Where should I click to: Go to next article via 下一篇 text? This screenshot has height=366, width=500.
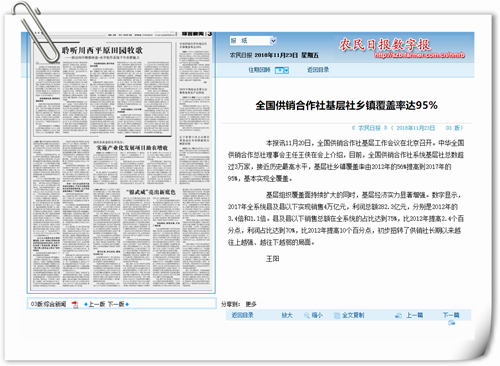tap(451, 315)
